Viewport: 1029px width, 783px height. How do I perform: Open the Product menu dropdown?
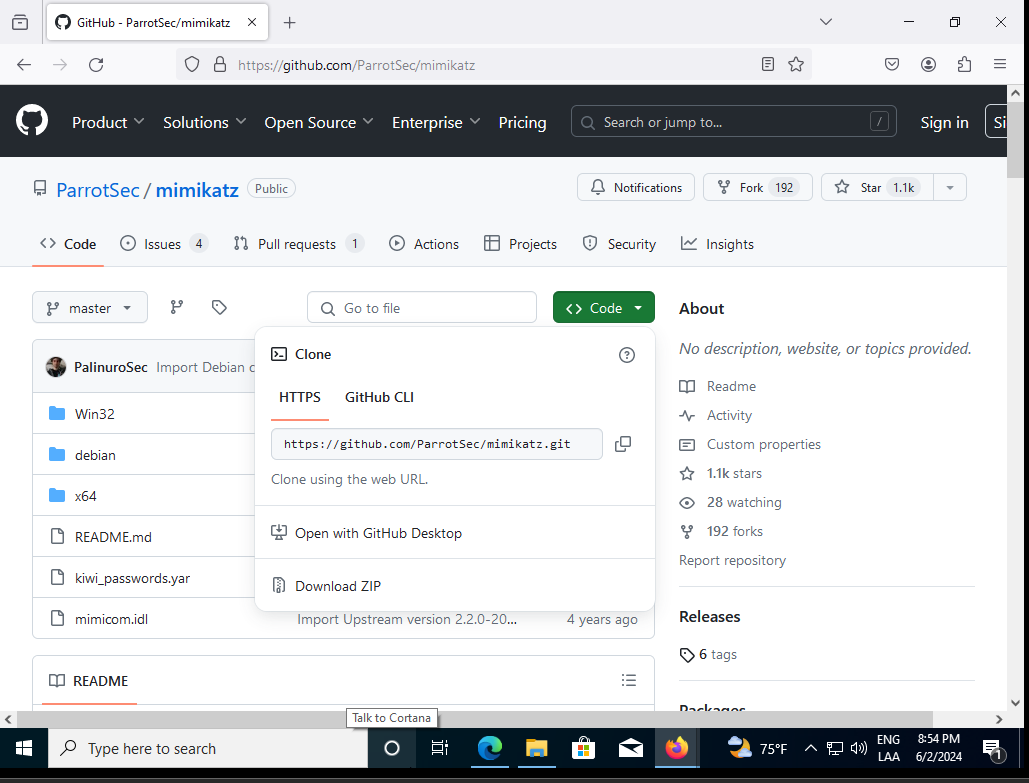coord(107,122)
